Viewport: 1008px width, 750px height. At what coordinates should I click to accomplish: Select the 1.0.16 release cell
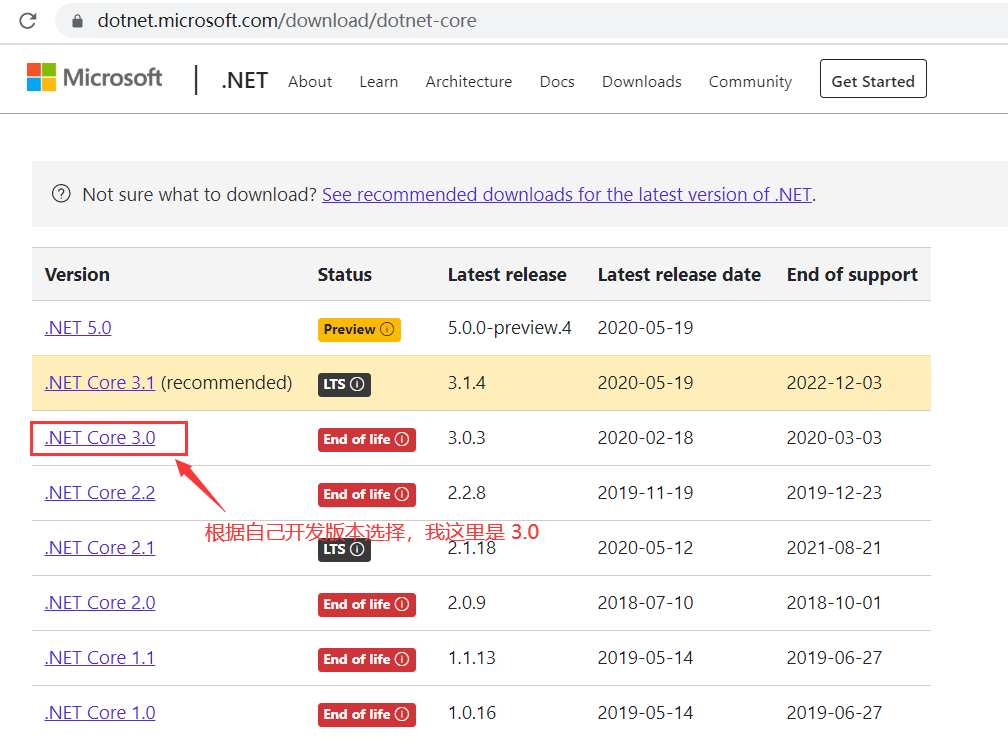472,713
